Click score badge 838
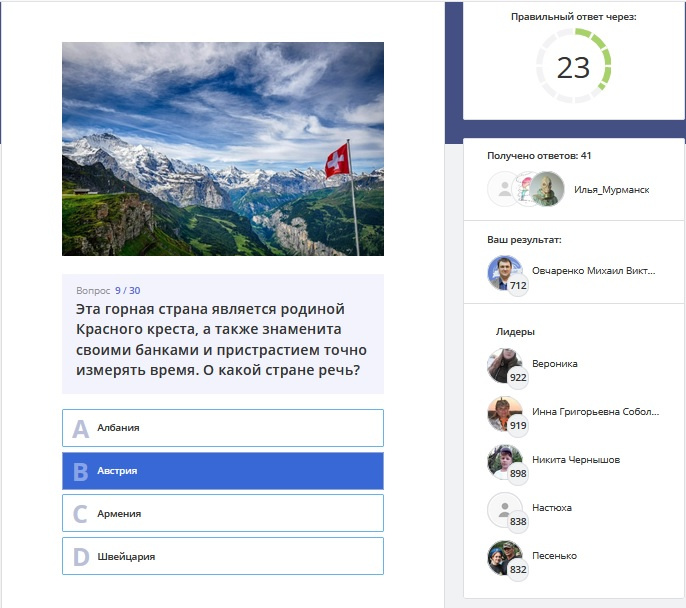The image size is (686, 608). point(518,522)
